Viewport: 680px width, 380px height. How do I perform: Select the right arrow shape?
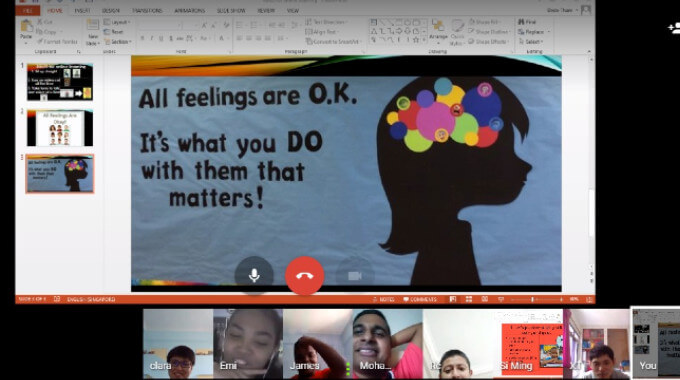[399, 31]
